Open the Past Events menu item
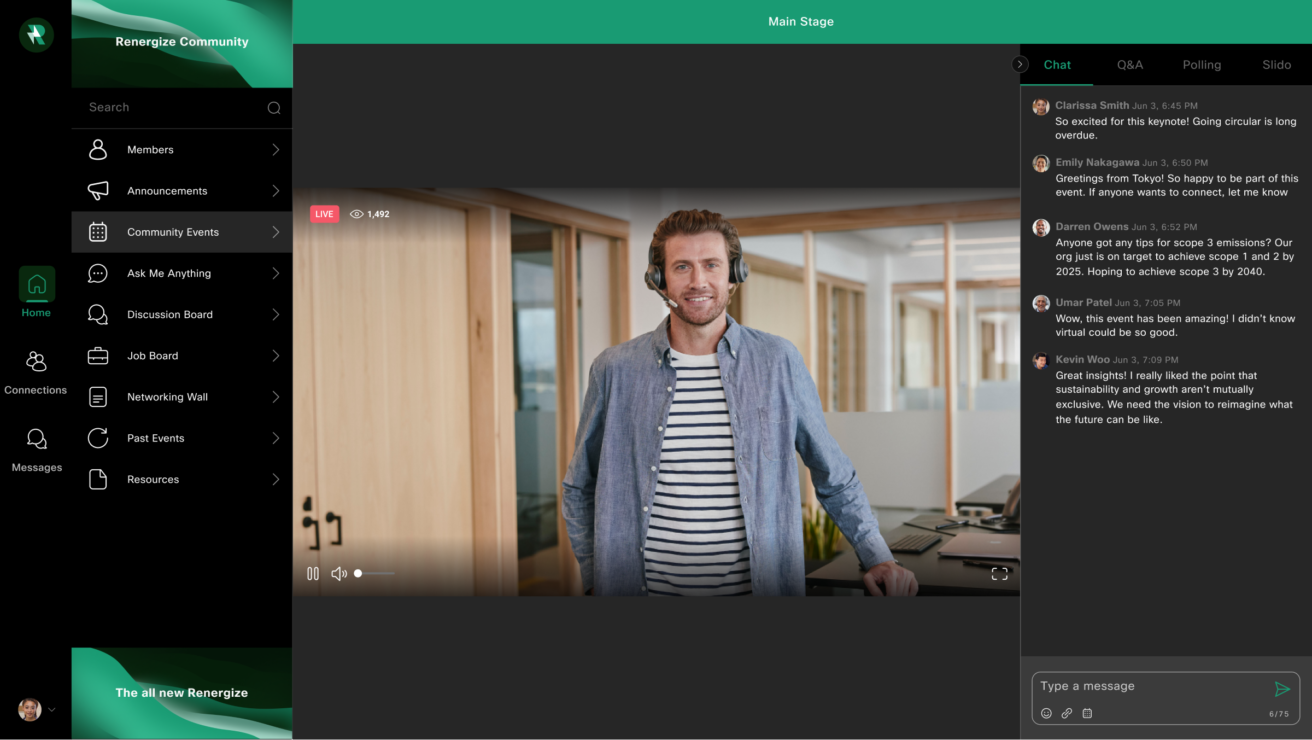 [x=182, y=438]
